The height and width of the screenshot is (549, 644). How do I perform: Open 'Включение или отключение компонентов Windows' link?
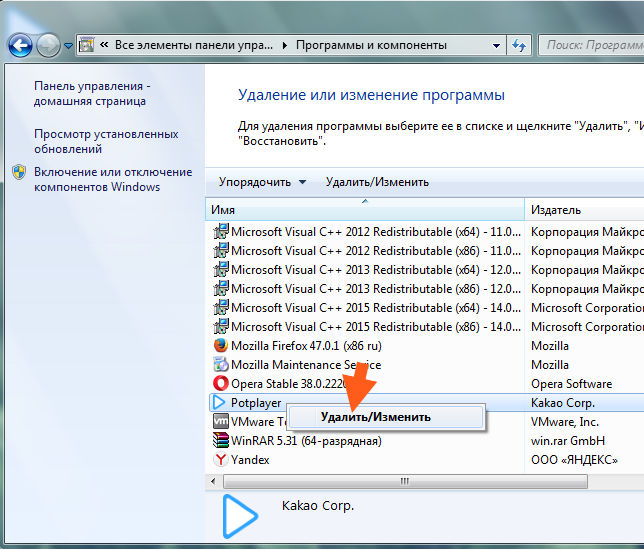[113, 179]
